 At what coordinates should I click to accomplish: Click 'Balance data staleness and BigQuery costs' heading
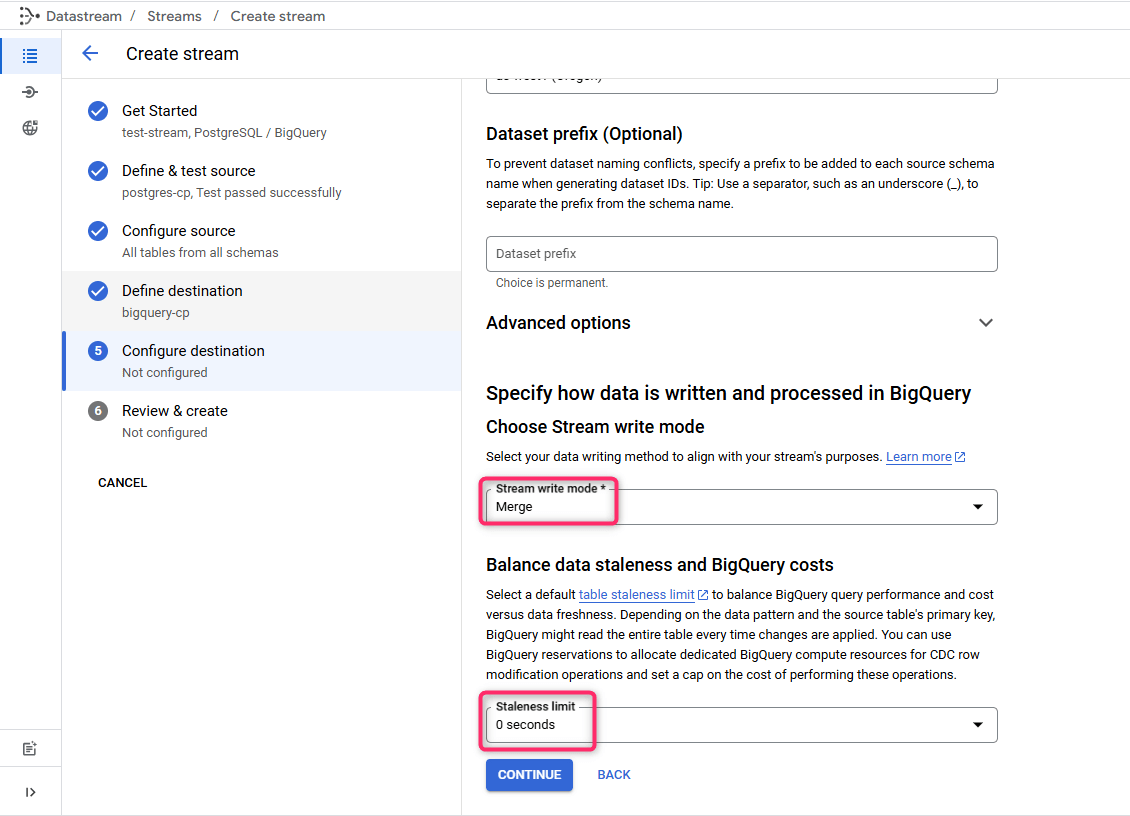(659, 564)
